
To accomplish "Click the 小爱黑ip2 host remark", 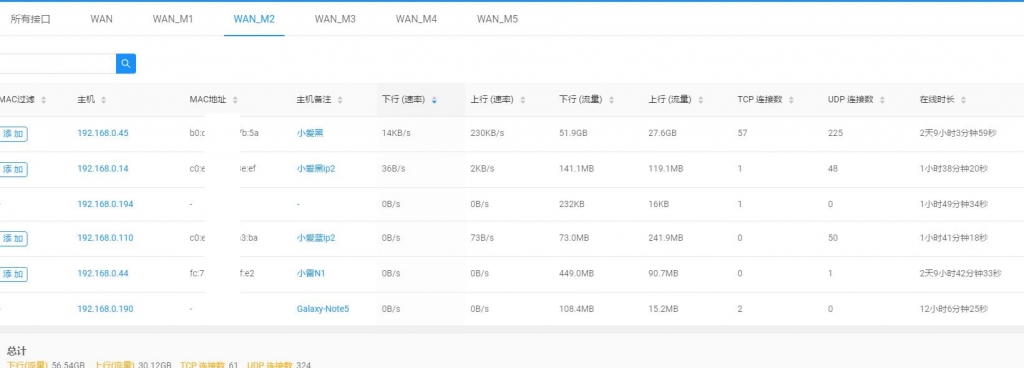I will pos(316,168).
